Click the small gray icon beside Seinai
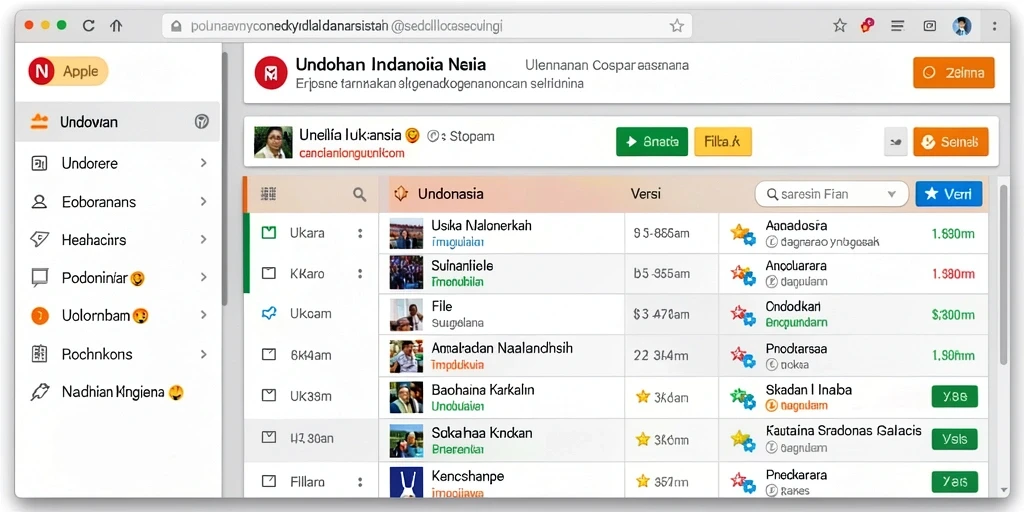 (x=895, y=142)
